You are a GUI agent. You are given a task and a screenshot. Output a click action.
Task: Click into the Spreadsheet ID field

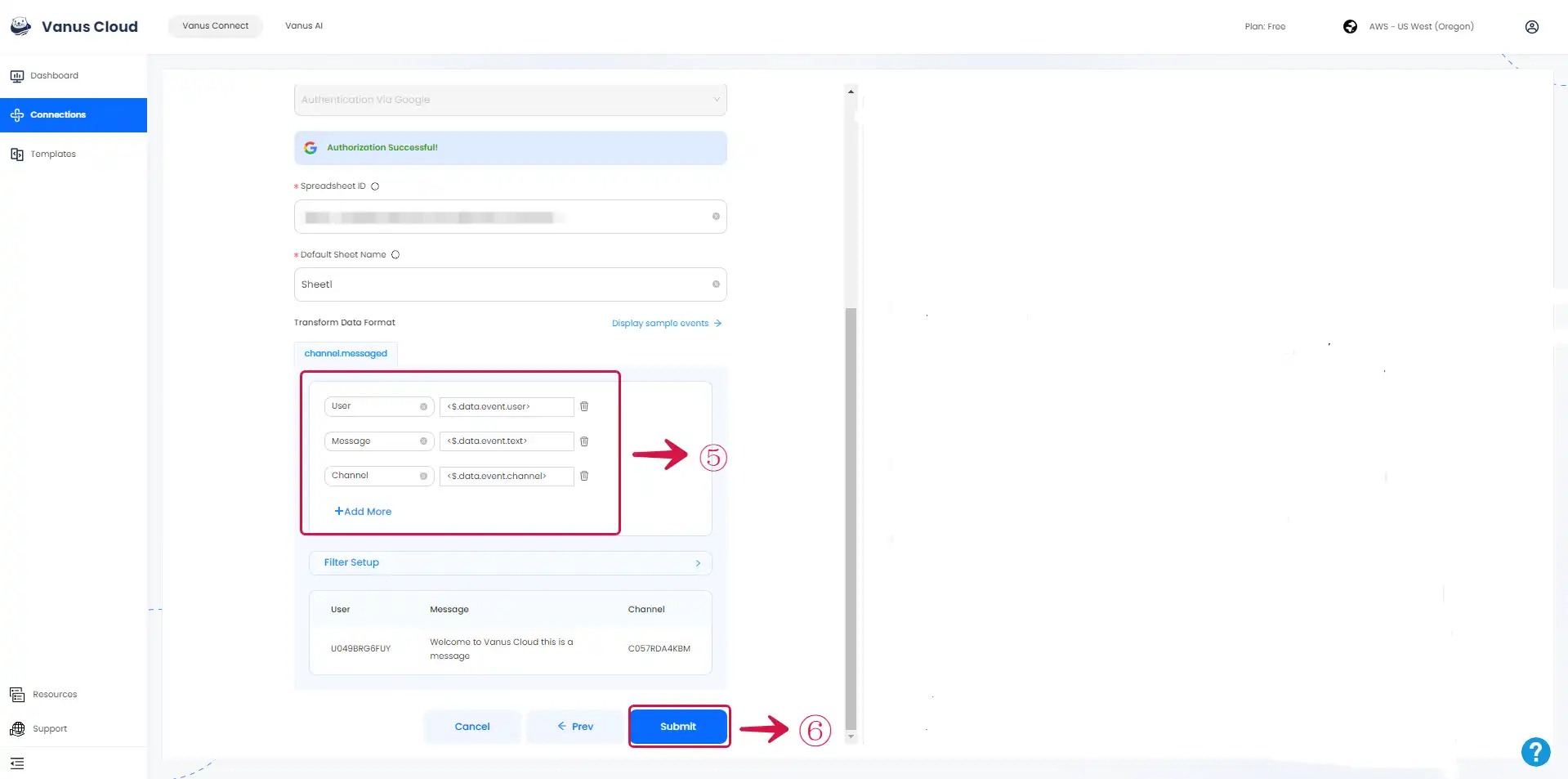pyautogui.click(x=510, y=217)
